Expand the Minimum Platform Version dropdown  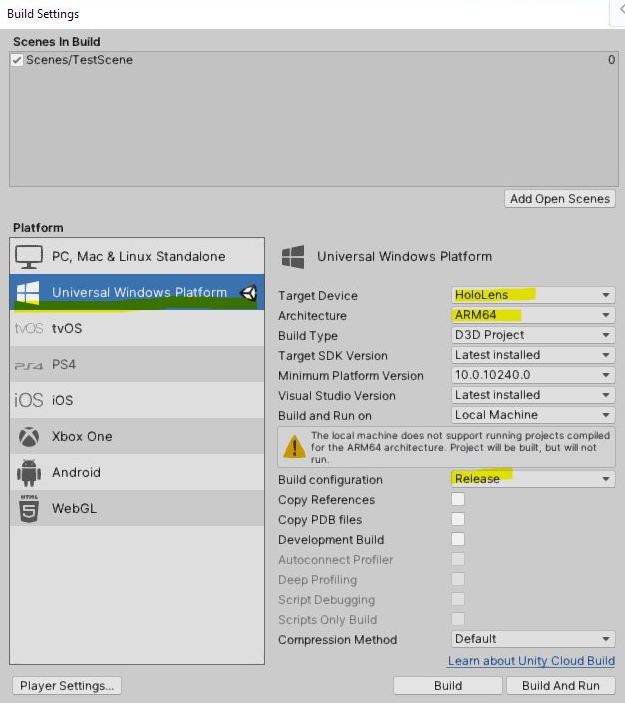[x=533, y=375]
